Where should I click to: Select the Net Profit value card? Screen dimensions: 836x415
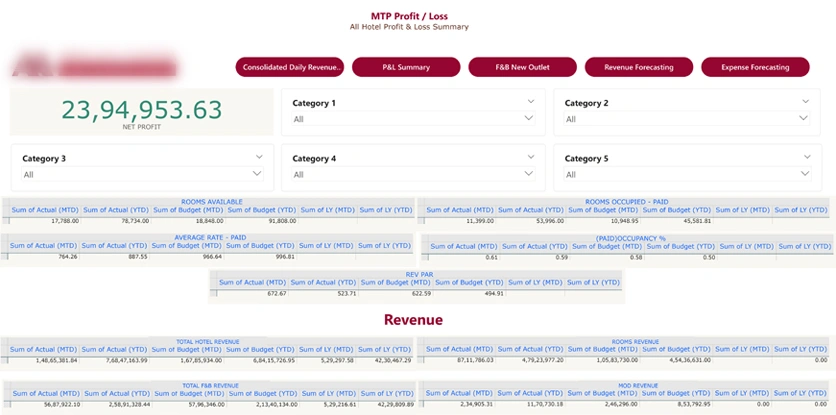click(139, 112)
